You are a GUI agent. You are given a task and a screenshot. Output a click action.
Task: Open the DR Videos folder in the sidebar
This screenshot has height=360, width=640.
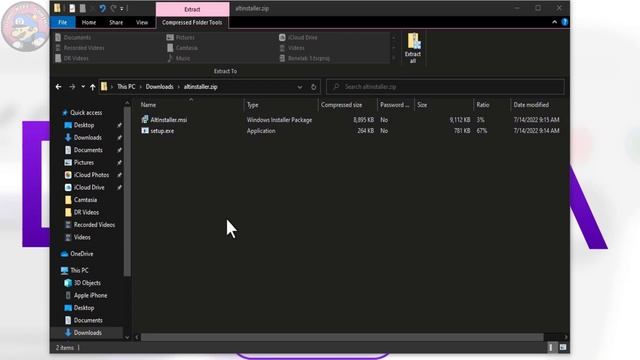click(x=86, y=212)
